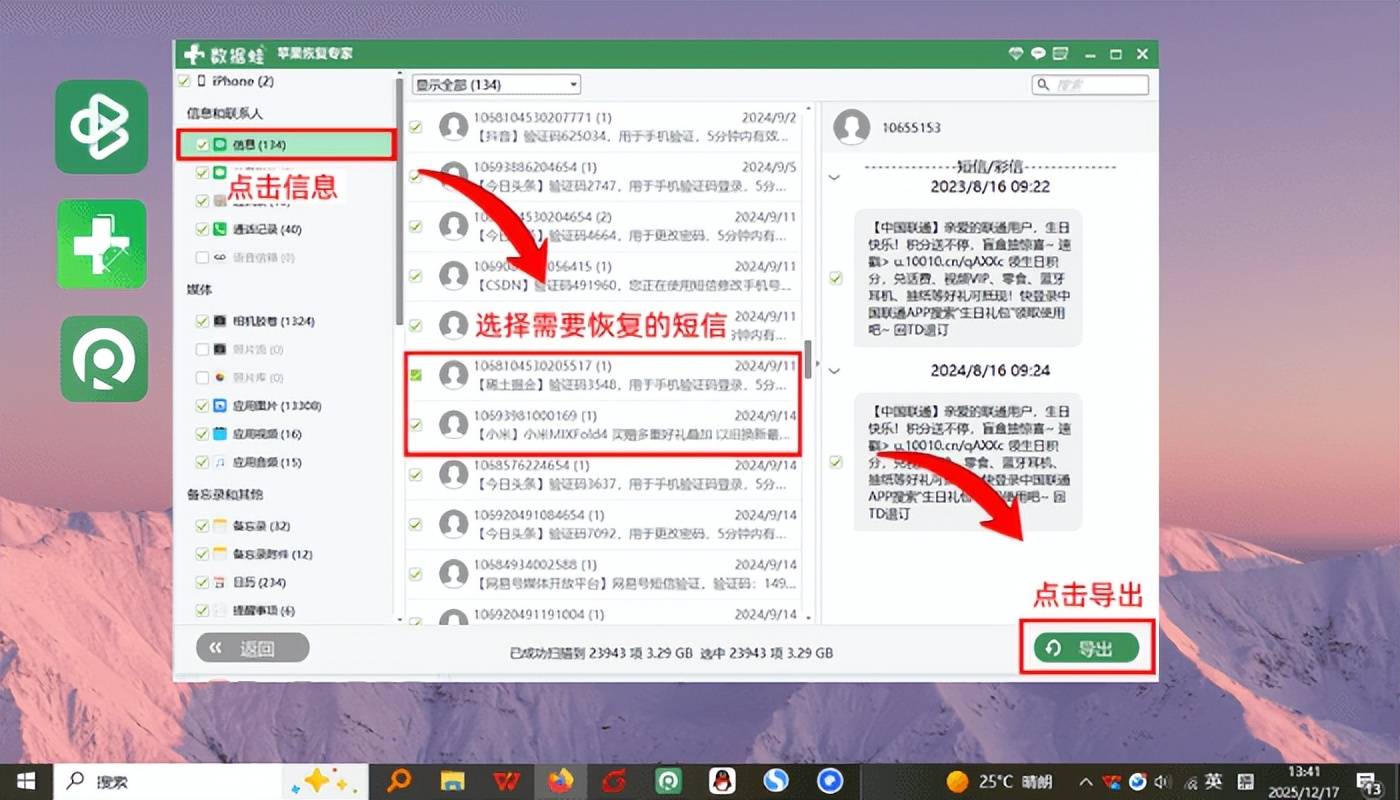Image resolution: width=1400 pixels, height=800 pixels.
Task: Click the 导出 export button
Action: (x=1086, y=648)
